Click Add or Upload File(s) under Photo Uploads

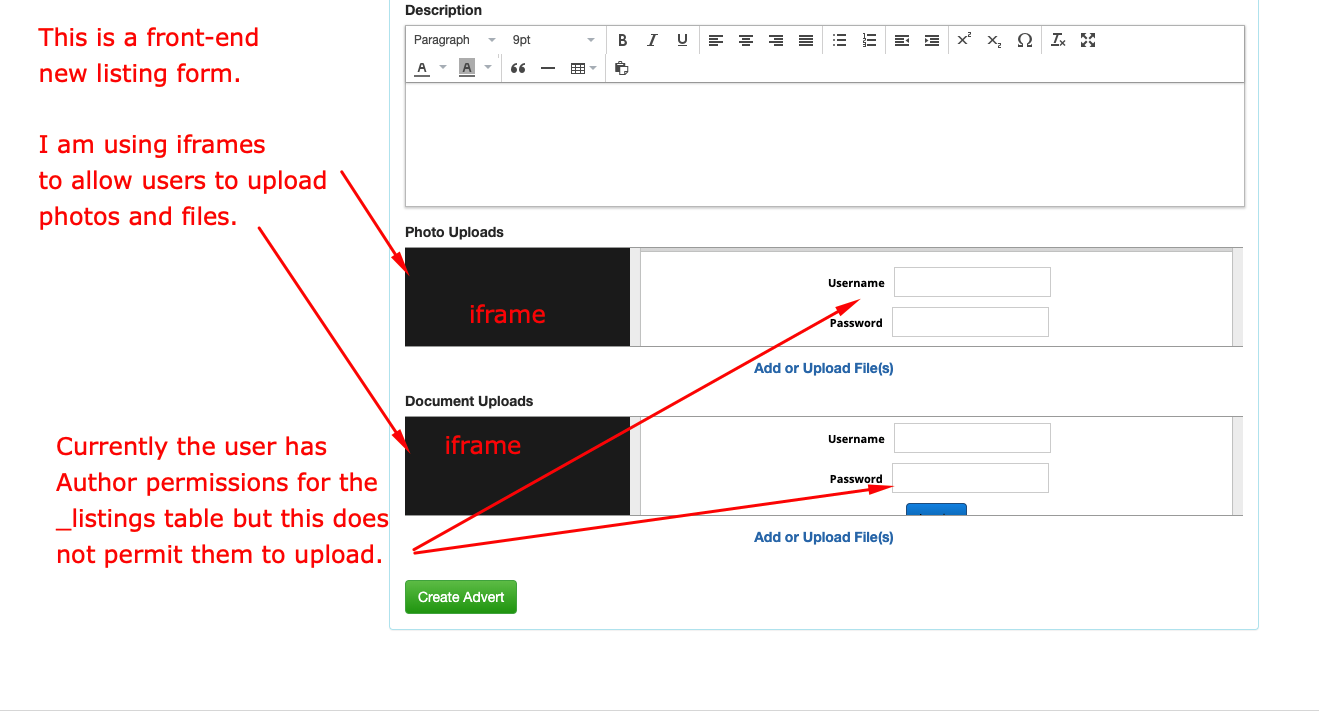(823, 368)
